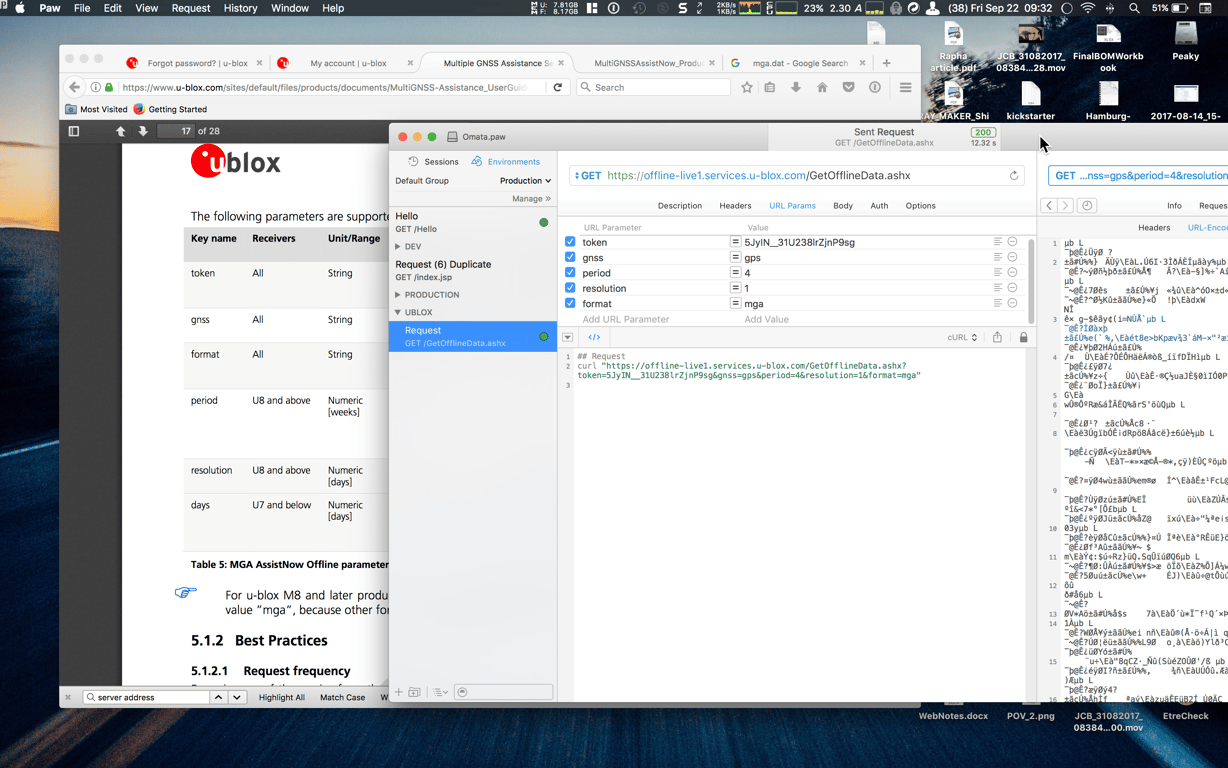Select the Hello request
1228x768 pixels.
tap(472, 222)
